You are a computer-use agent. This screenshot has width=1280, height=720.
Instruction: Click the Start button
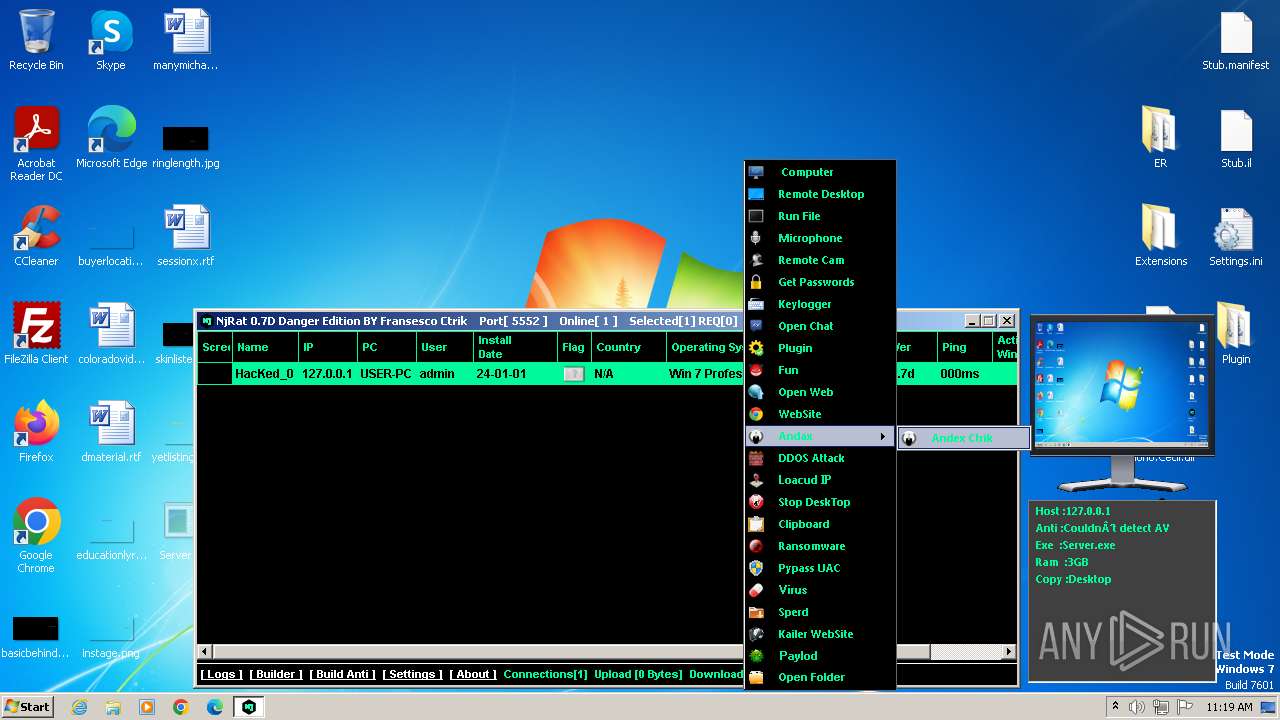[28, 706]
